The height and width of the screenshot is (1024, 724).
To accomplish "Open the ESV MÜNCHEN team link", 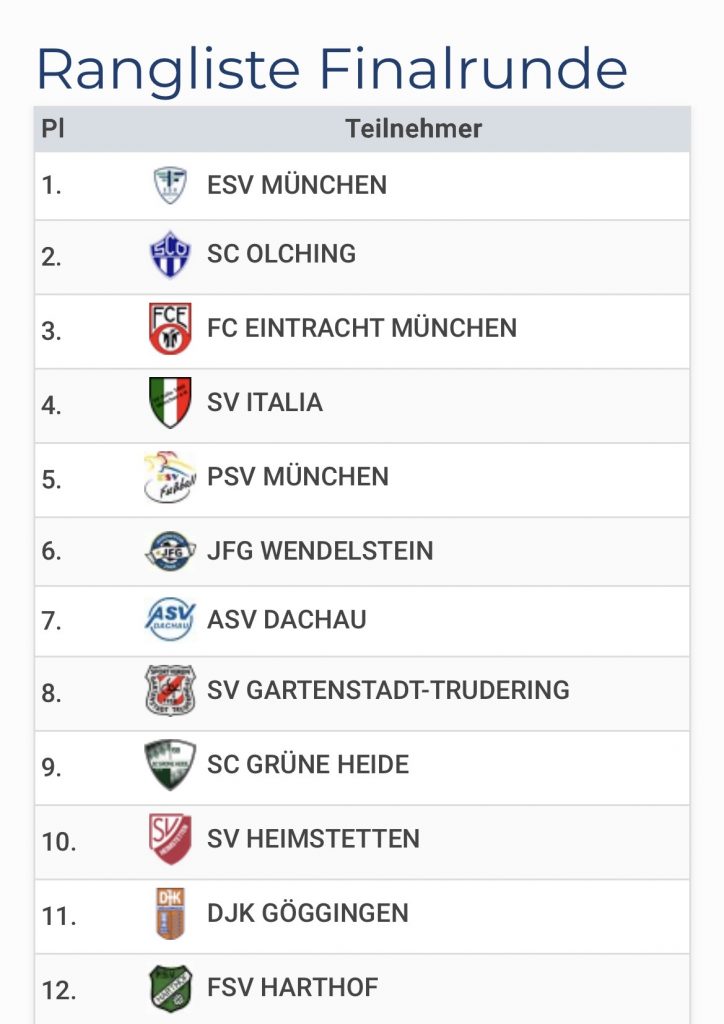I will (x=297, y=185).
